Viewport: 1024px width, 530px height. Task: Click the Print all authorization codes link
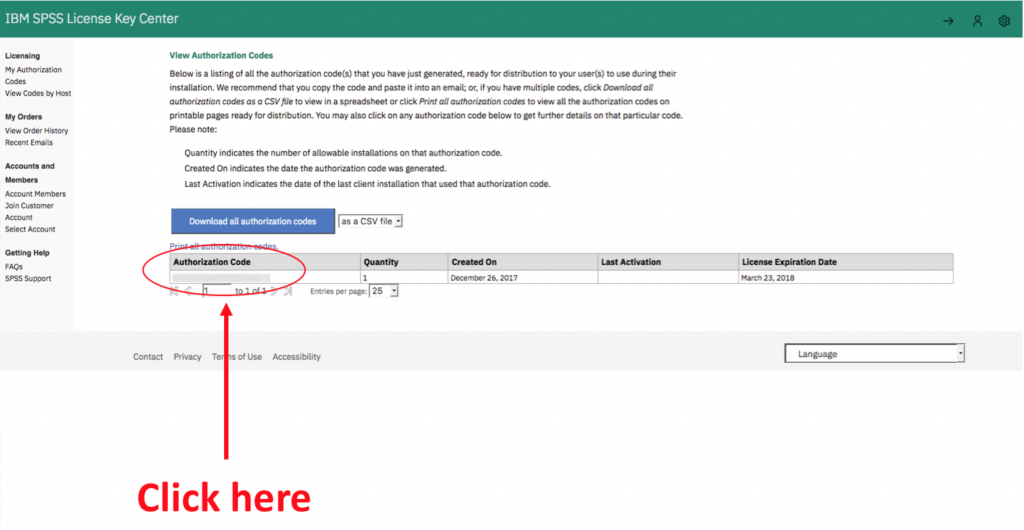coord(223,246)
